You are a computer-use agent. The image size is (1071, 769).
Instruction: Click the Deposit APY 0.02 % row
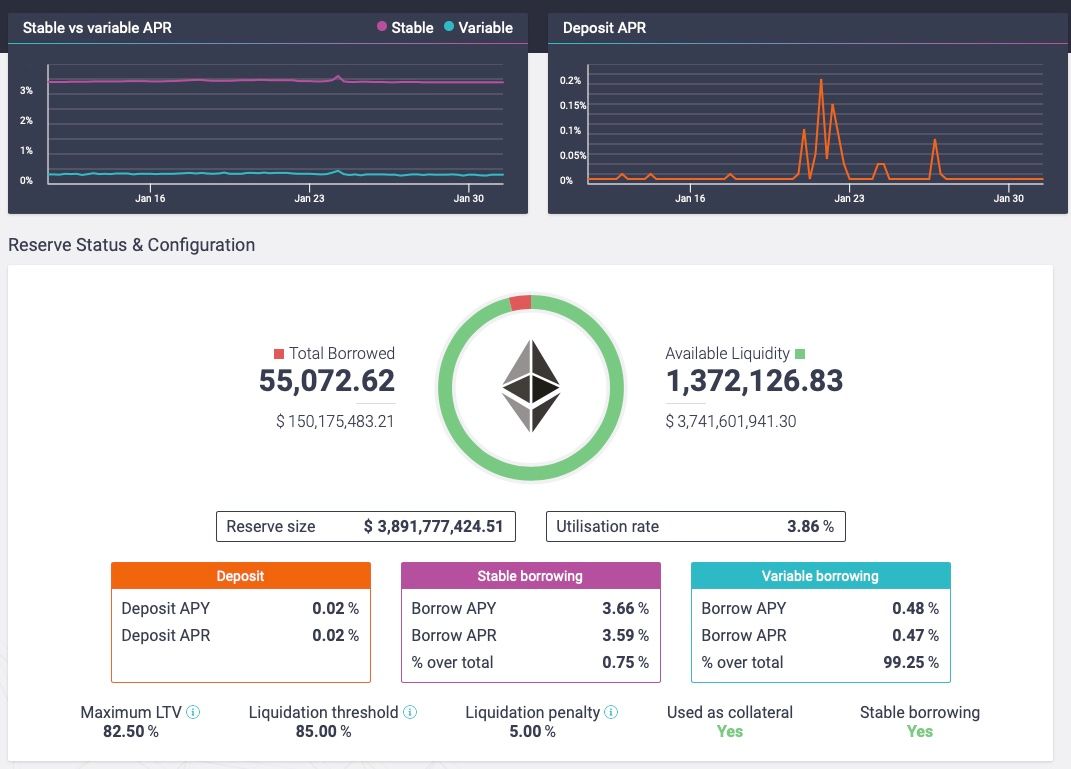tap(240, 608)
